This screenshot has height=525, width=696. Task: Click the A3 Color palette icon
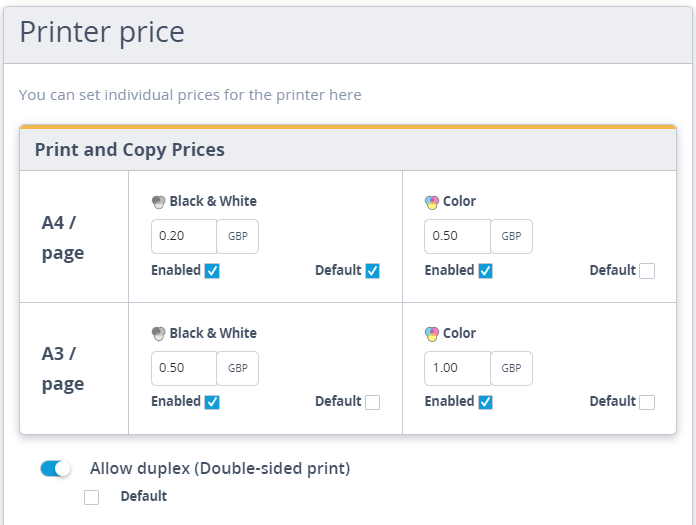tap(432, 334)
